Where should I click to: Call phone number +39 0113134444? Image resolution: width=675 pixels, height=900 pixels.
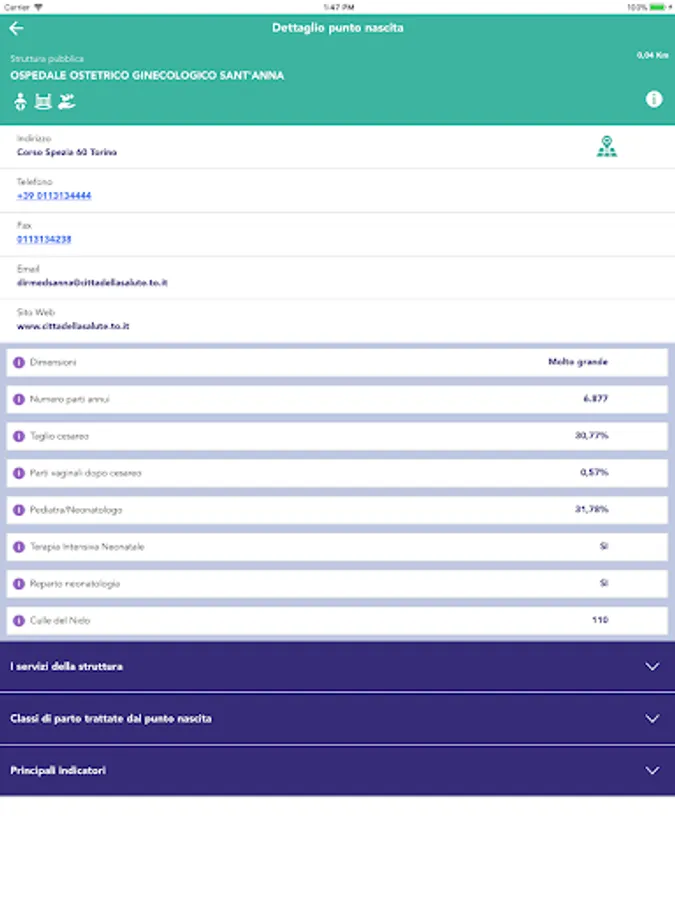54,196
